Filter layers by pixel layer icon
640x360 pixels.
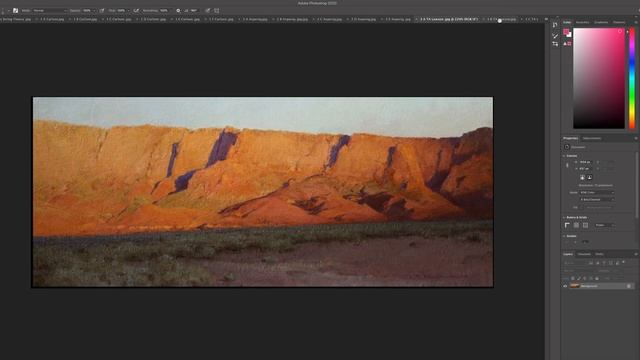(x=591, y=263)
